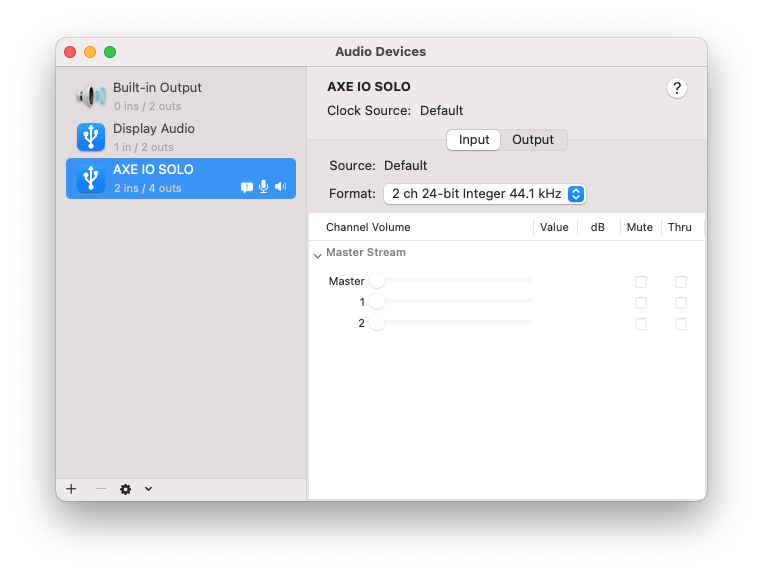
Task: Collapse the Master Stream section
Action: click(318, 255)
